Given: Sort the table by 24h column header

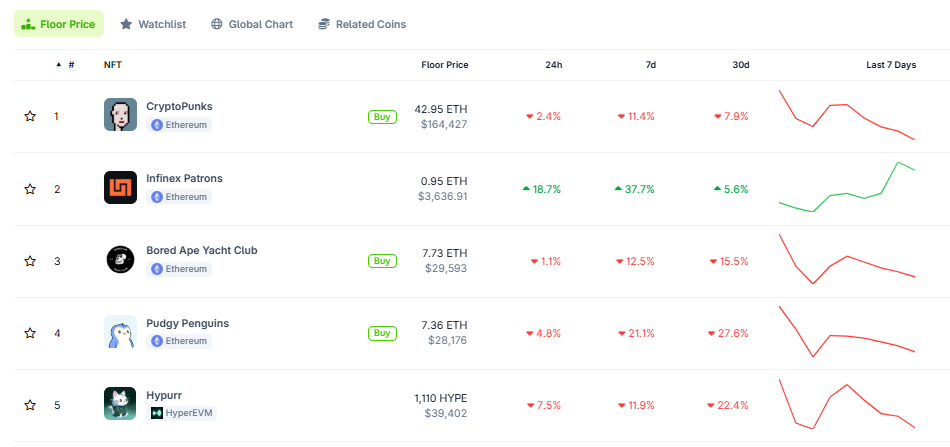Looking at the screenshot, I should coord(553,65).
